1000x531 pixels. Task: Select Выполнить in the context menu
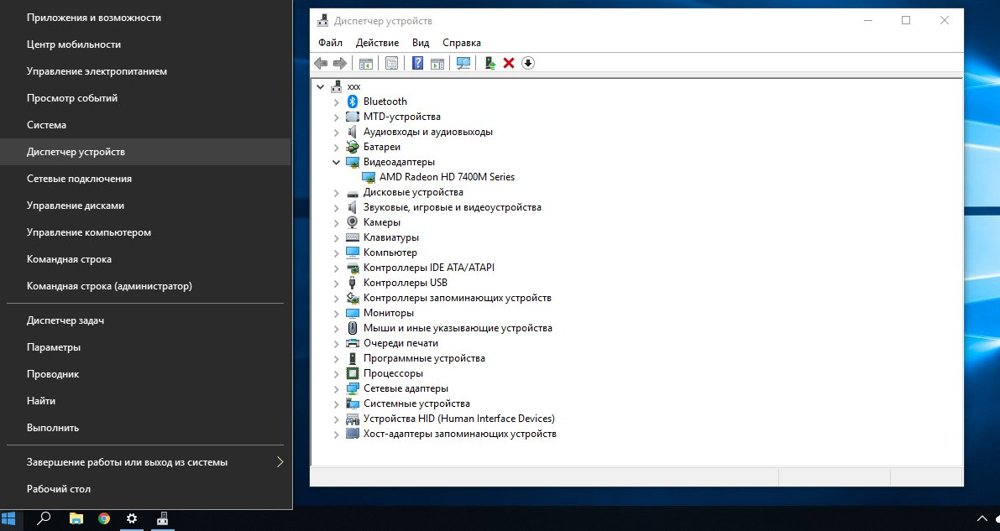point(146,428)
